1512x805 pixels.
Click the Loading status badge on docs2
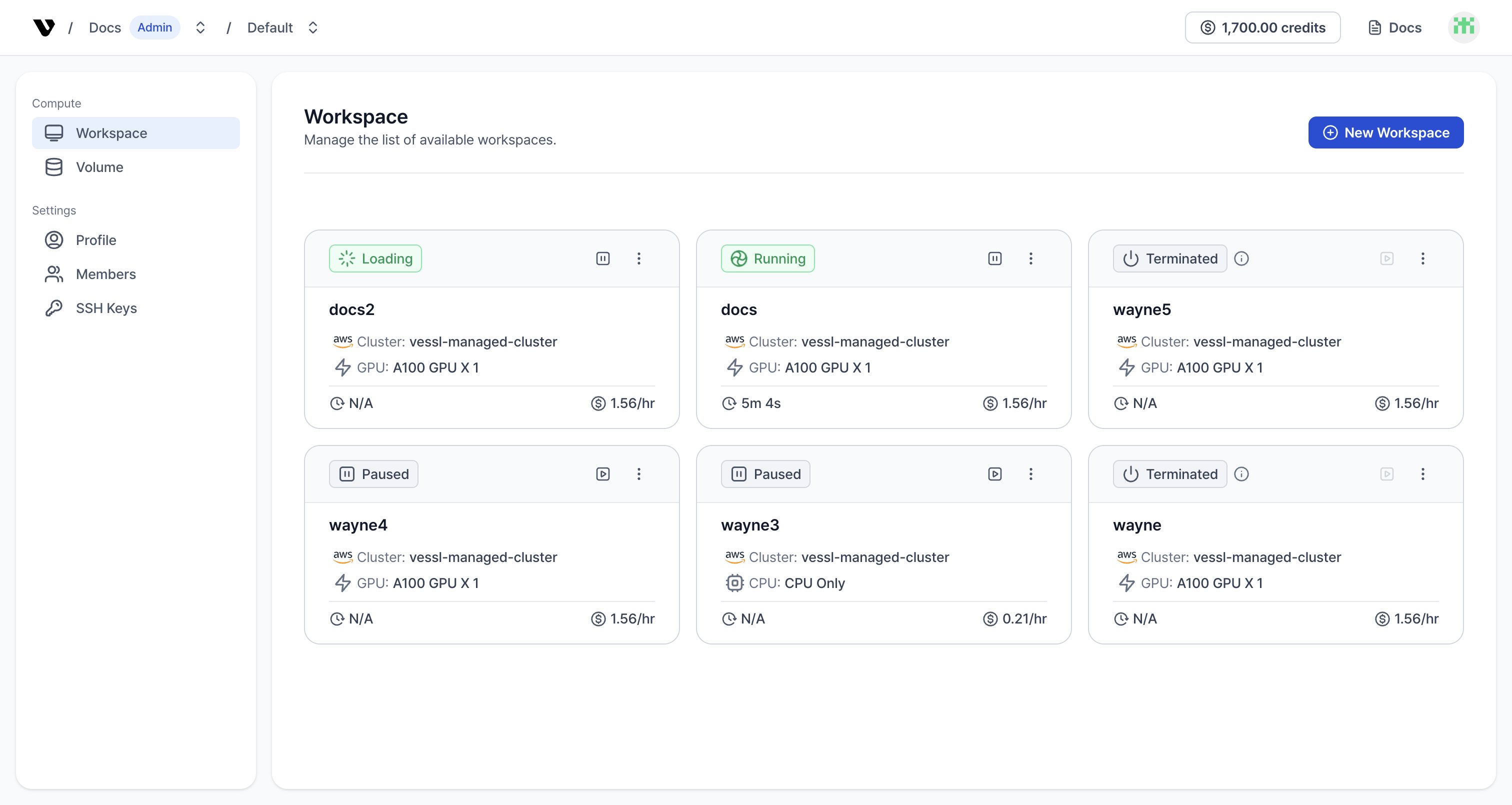pyautogui.click(x=375, y=258)
